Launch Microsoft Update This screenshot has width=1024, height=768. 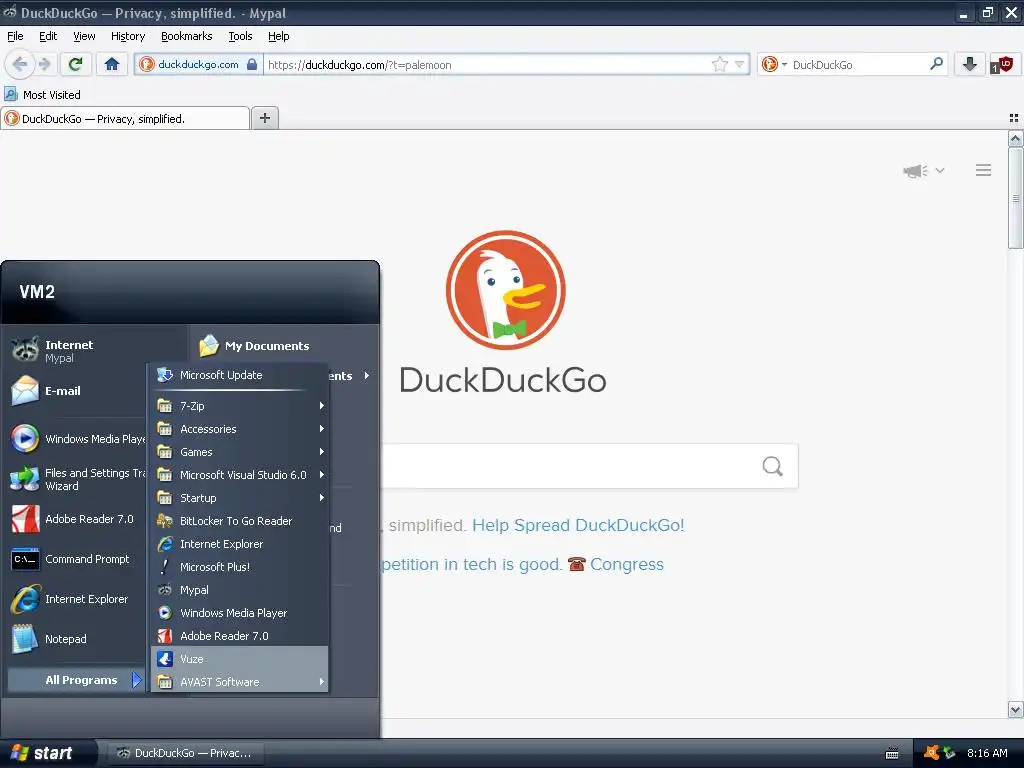click(239, 375)
